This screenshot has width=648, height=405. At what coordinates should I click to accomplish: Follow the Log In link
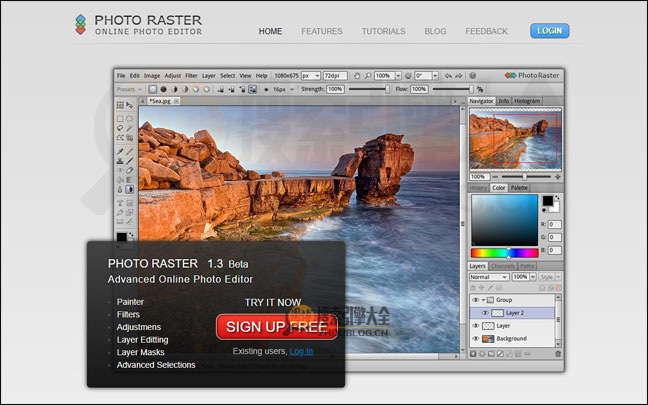[x=301, y=351]
